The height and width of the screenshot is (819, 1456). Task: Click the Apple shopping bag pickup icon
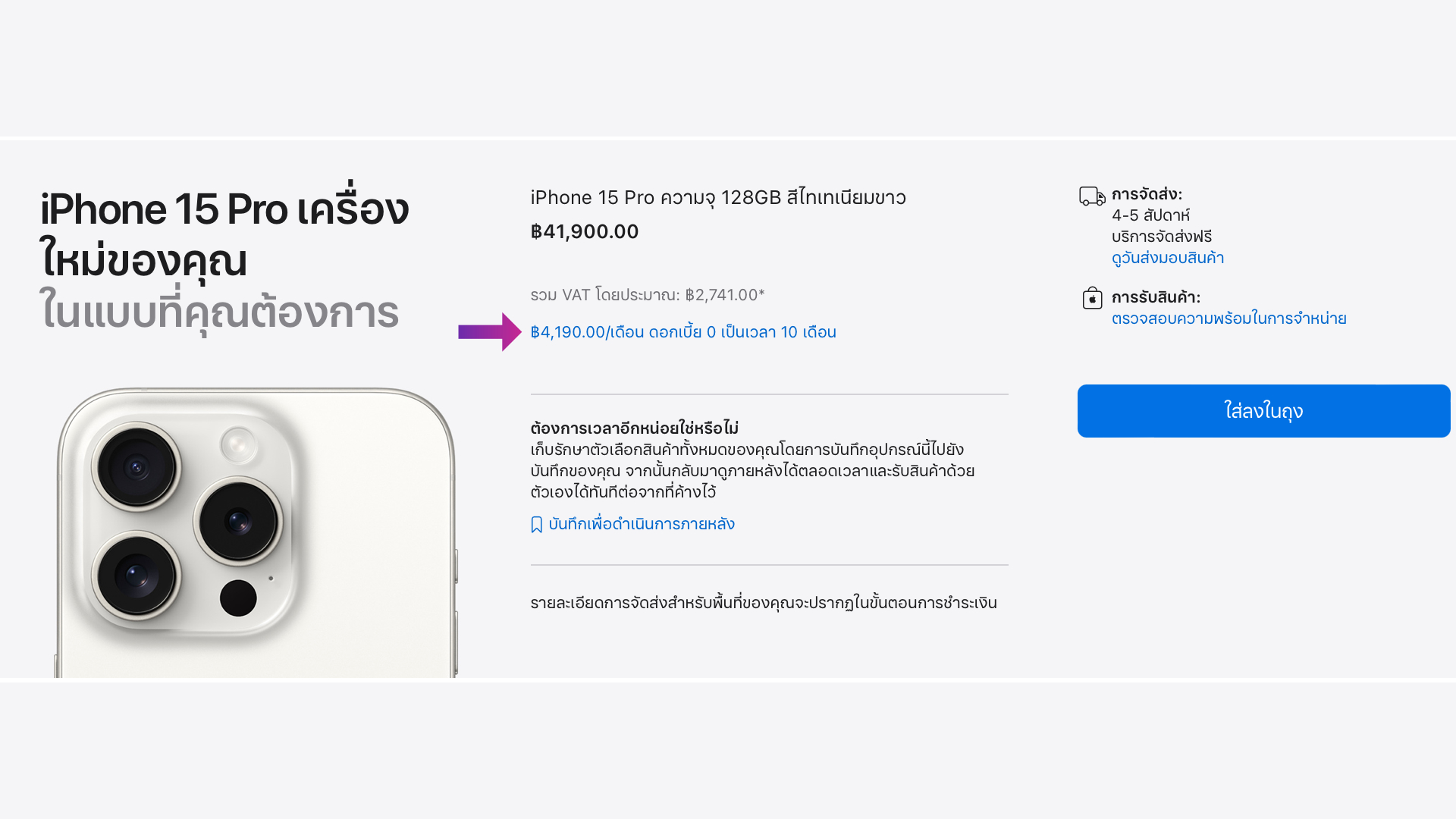pos(1092,298)
